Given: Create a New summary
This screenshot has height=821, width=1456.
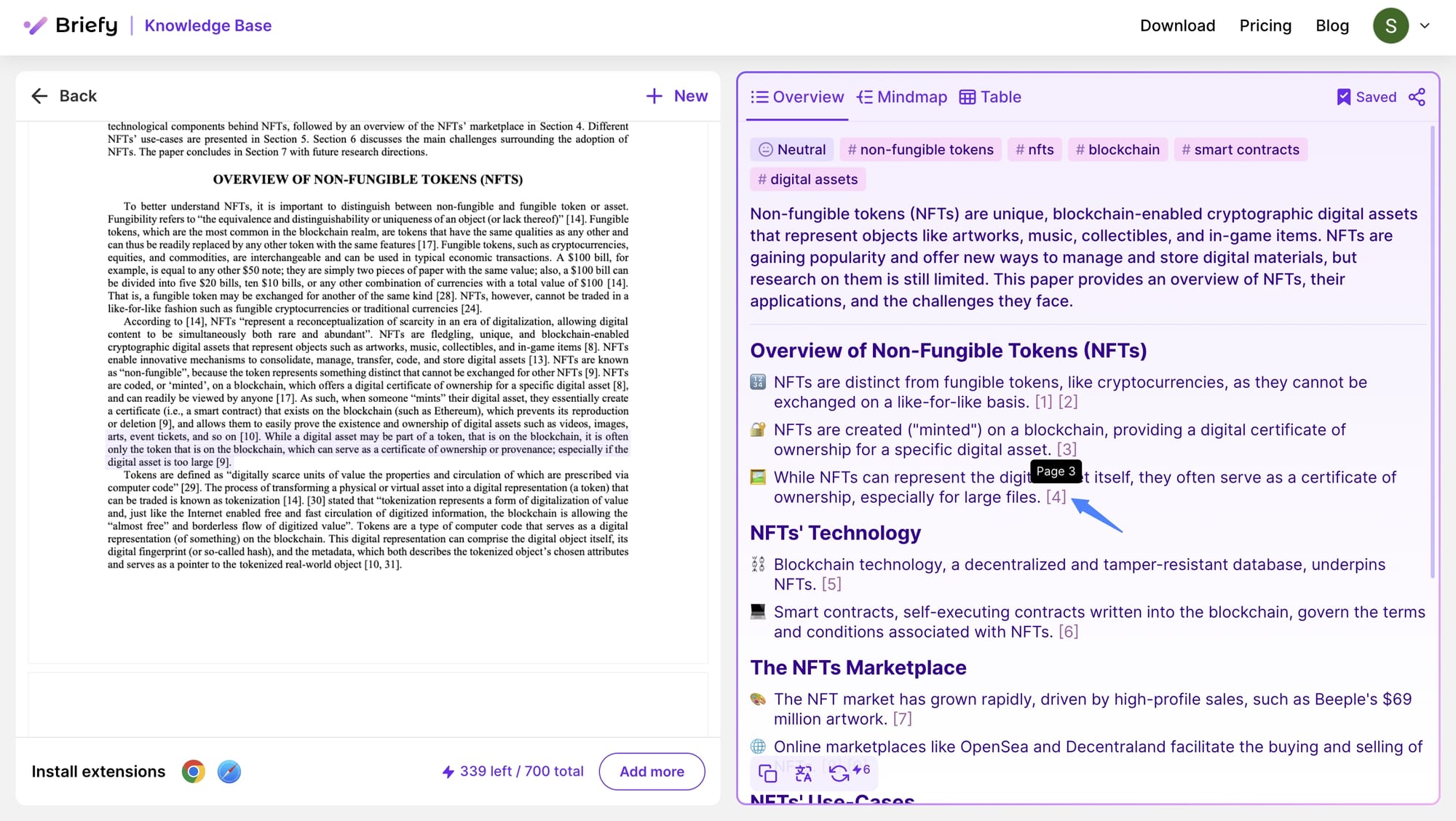Looking at the screenshot, I should 676,96.
